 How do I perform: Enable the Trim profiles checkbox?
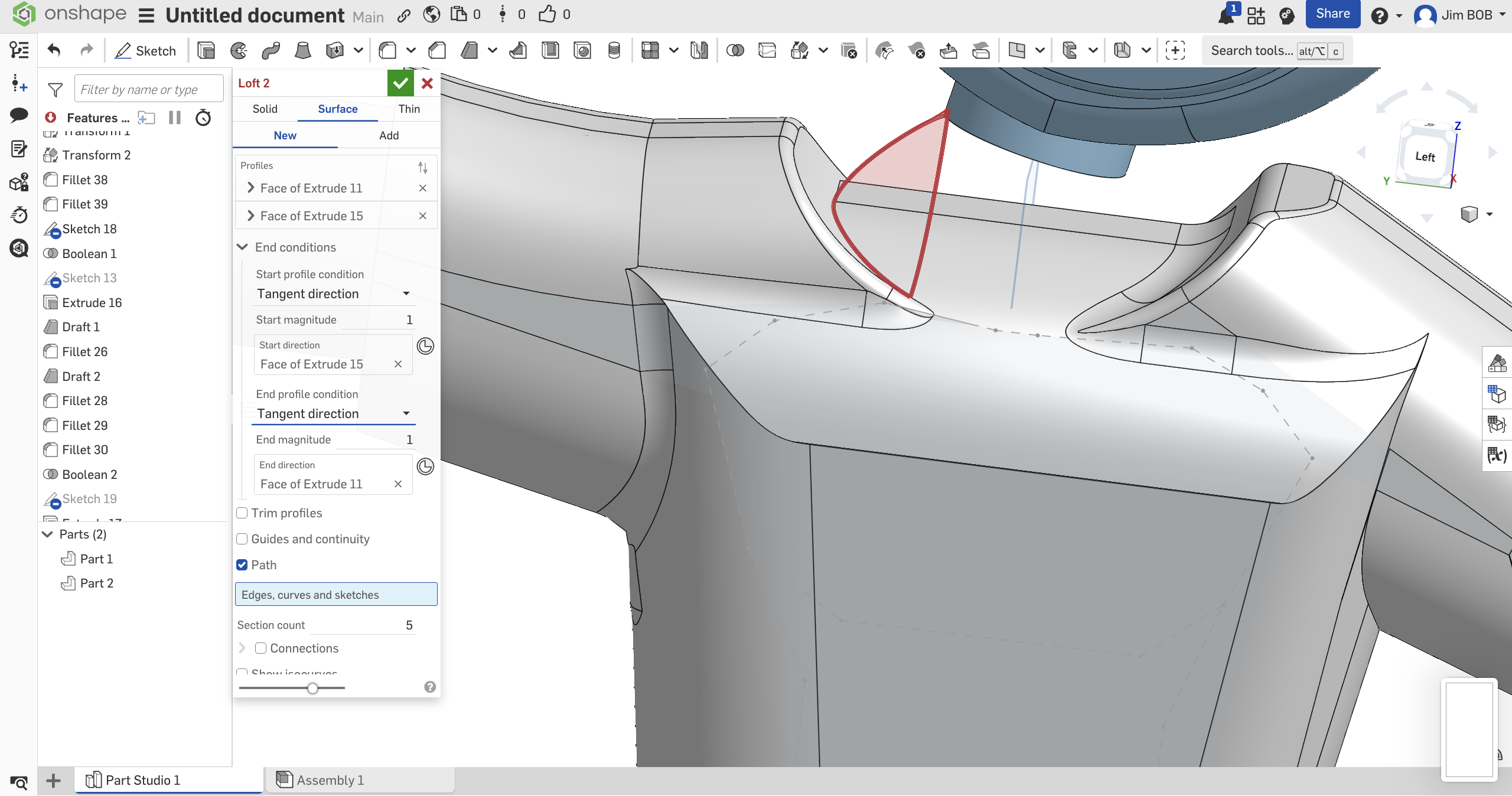tap(242, 513)
